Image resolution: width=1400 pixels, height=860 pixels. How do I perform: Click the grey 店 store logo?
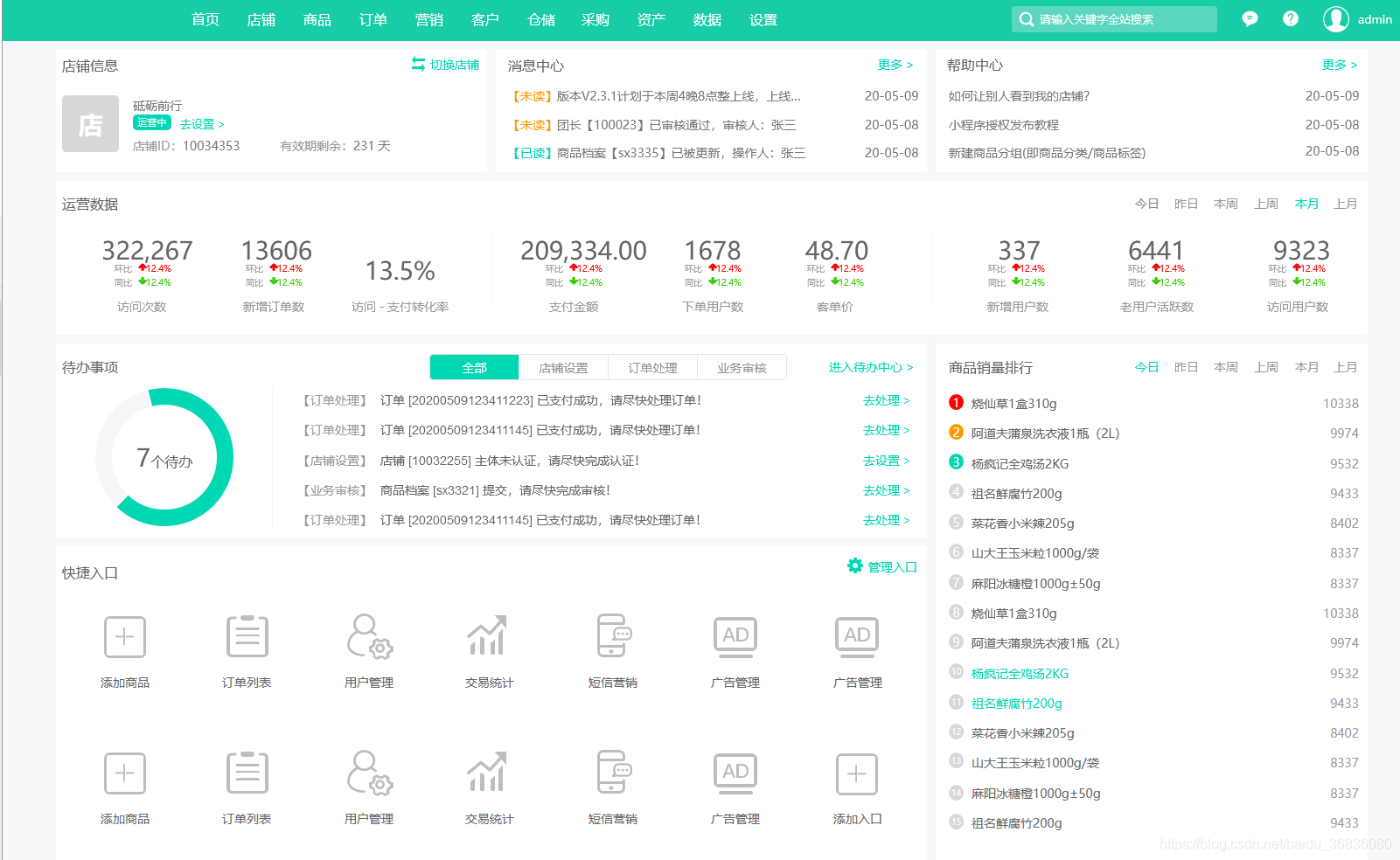90,124
